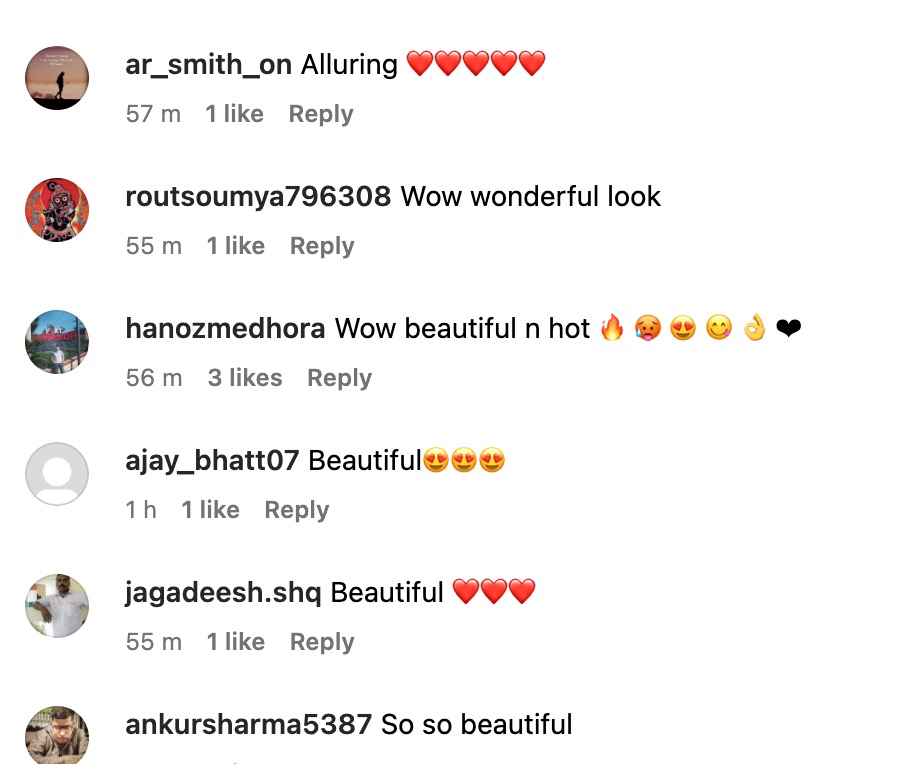The height and width of the screenshot is (764, 902).
Task: Open ar_smith_on profile picture
Action: [57, 78]
